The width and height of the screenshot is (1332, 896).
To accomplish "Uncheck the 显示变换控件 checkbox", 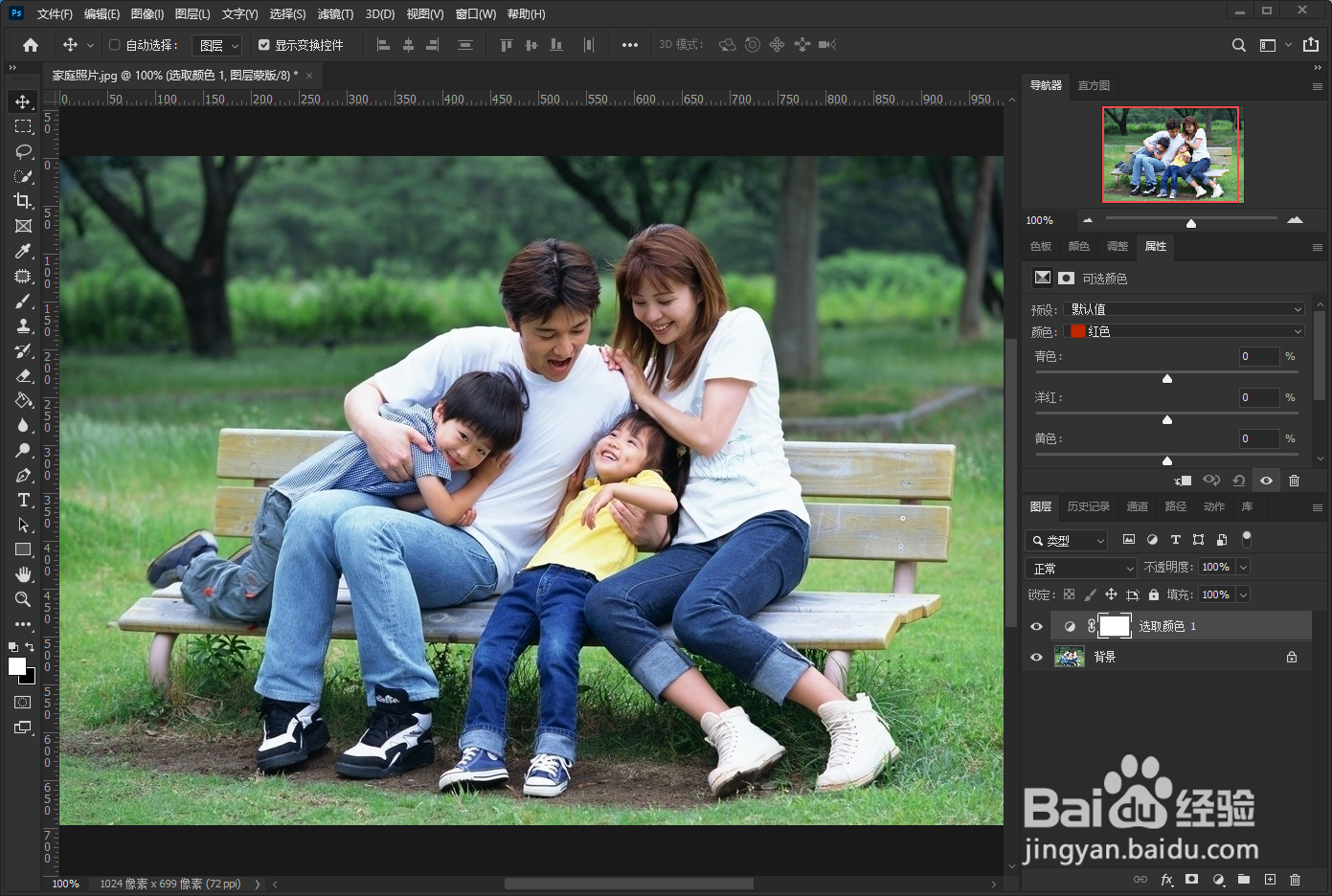I will coord(264,45).
